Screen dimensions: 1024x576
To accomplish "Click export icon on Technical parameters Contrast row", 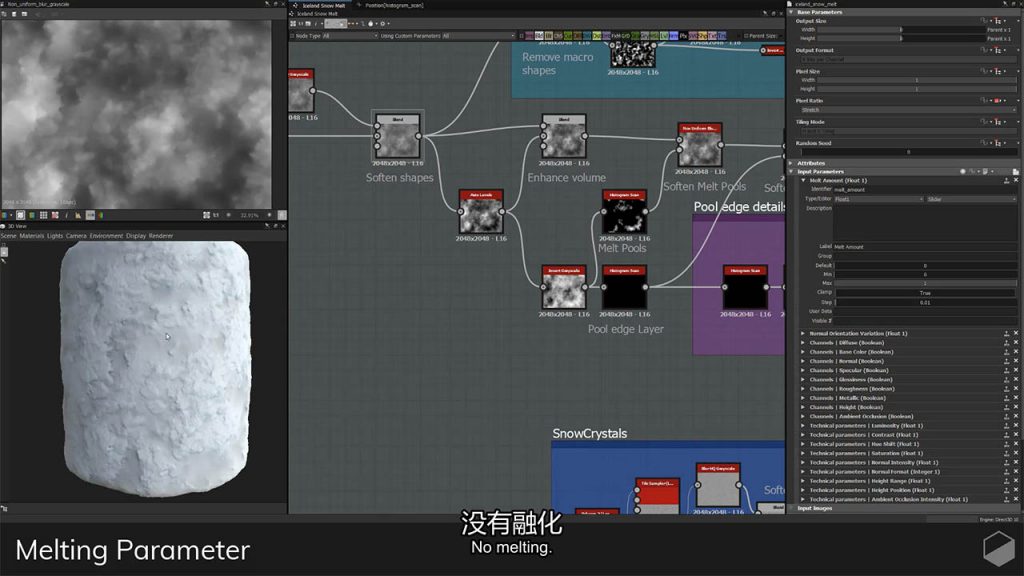I will (x=1006, y=434).
